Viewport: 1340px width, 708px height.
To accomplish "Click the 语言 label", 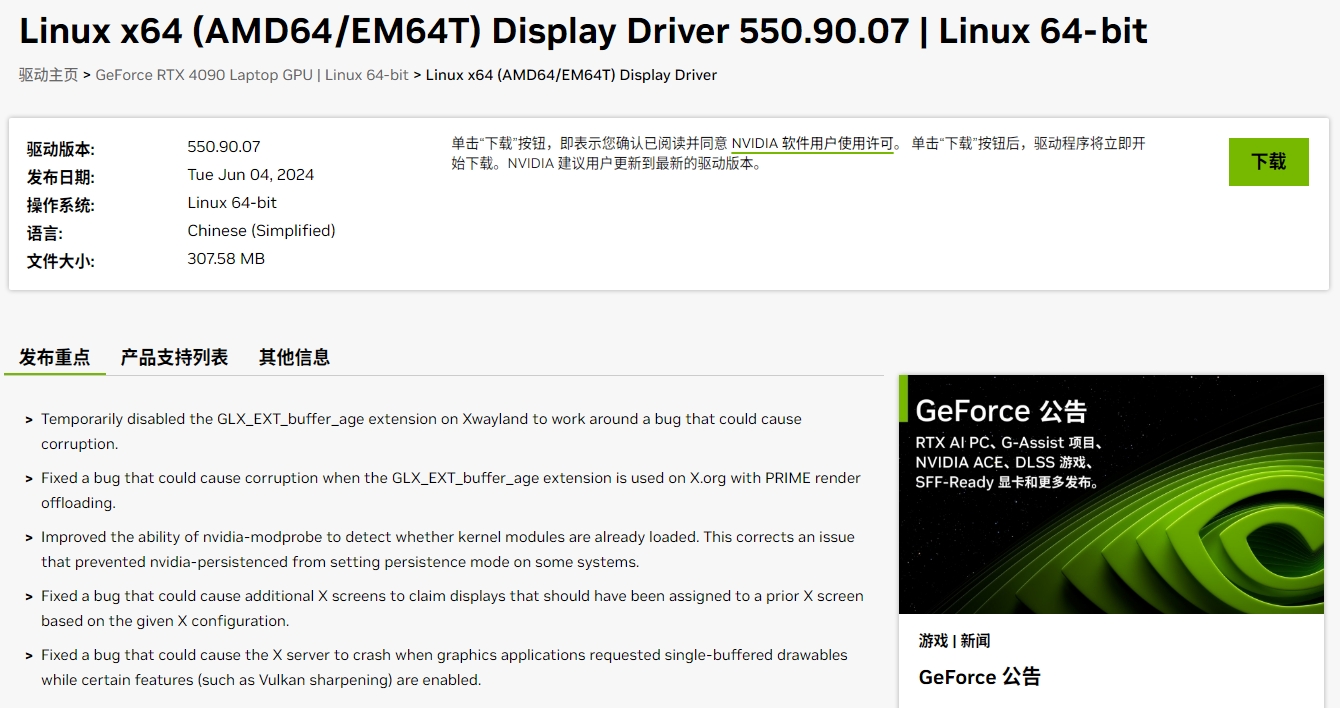I will coord(44,233).
